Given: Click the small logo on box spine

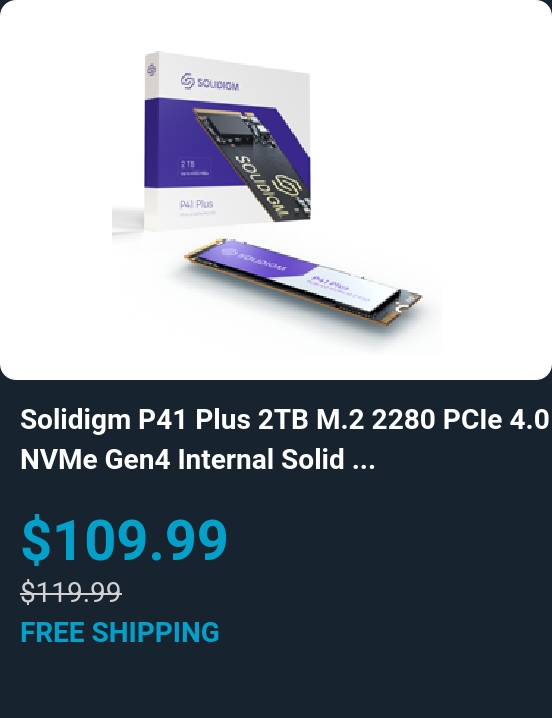Looking at the screenshot, I should click(152, 70).
